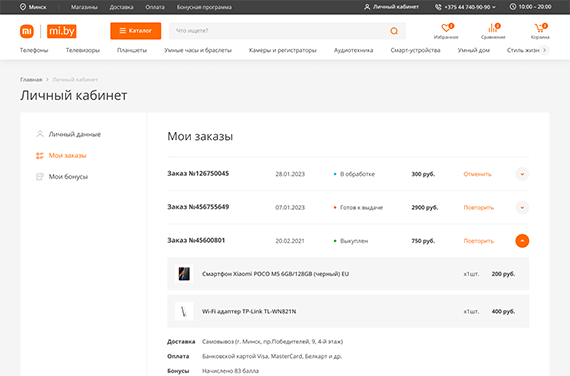
Task: Click the Личные данные person icon
Action: click(40, 134)
